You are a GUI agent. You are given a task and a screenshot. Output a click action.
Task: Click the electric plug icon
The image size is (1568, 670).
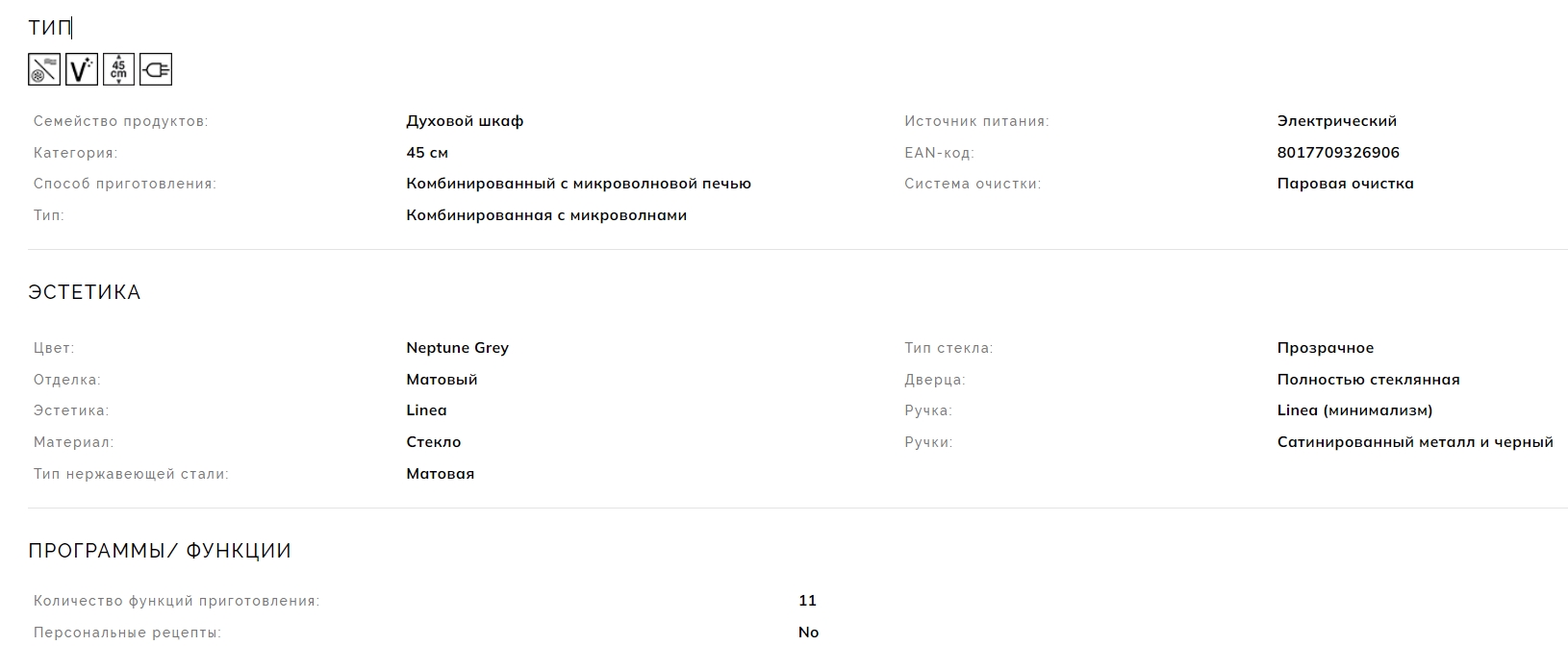pos(156,69)
